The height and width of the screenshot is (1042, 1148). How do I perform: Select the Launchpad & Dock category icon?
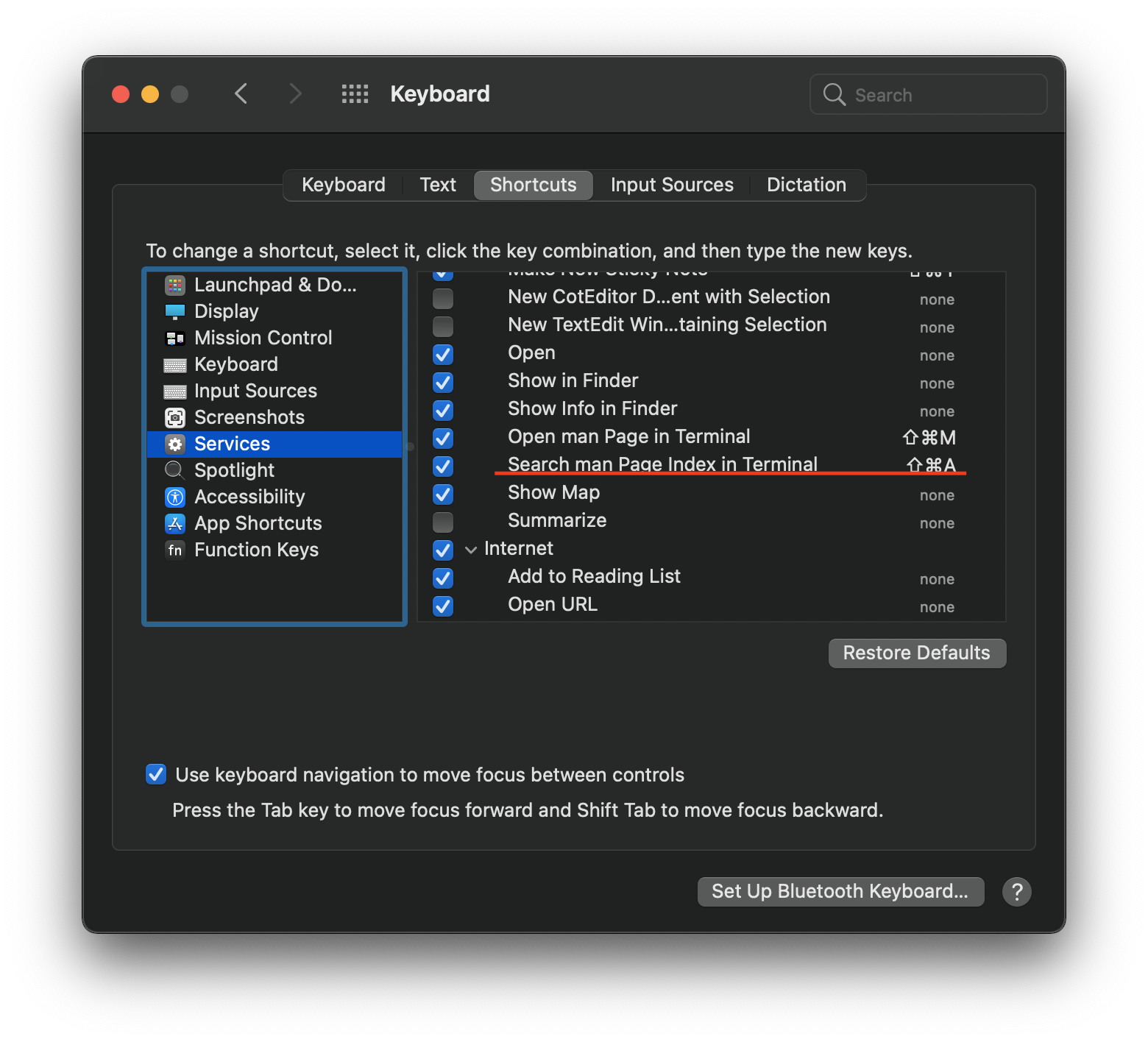[x=175, y=285]
